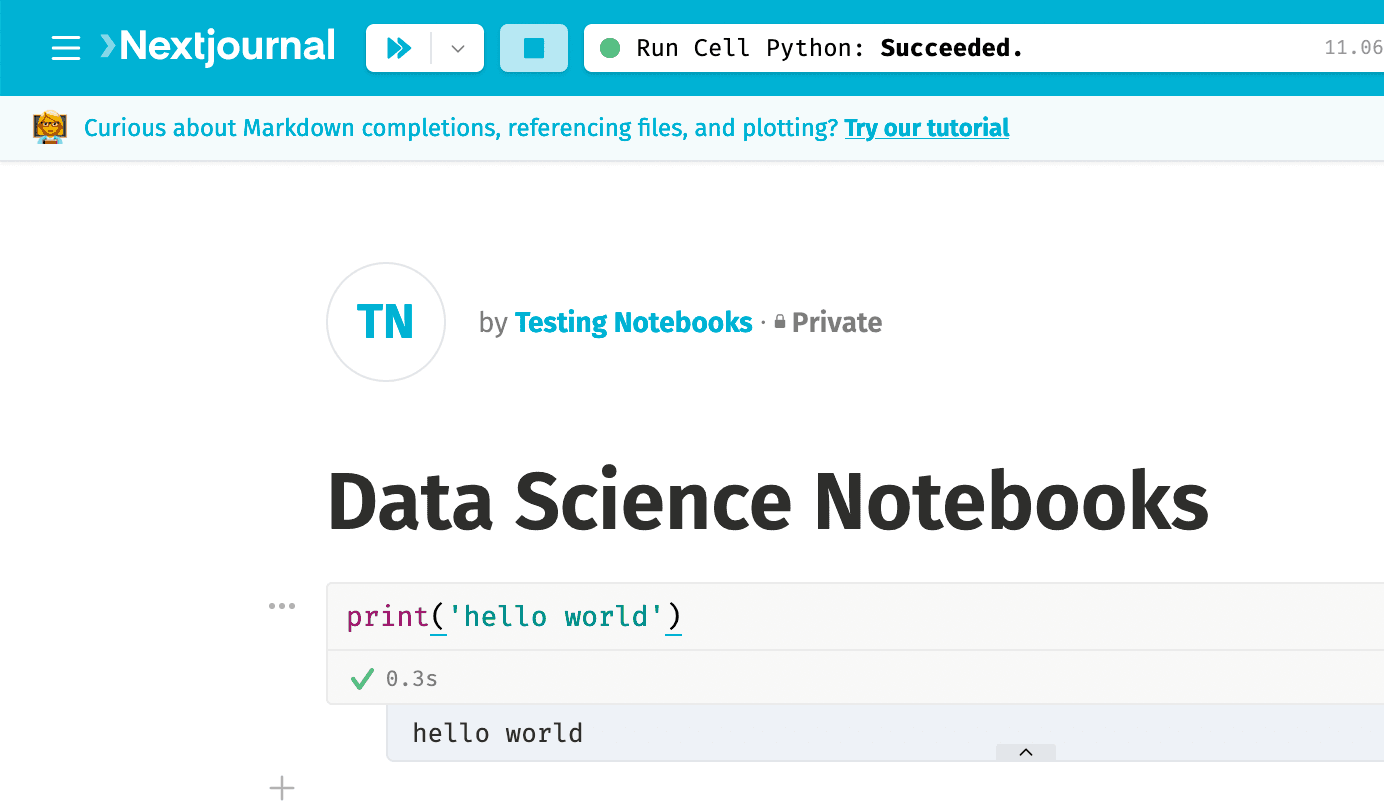Click the Nextjournal logo
Image resolution: width=1384 pixels, height=812 pixels.
click(216, 45)
